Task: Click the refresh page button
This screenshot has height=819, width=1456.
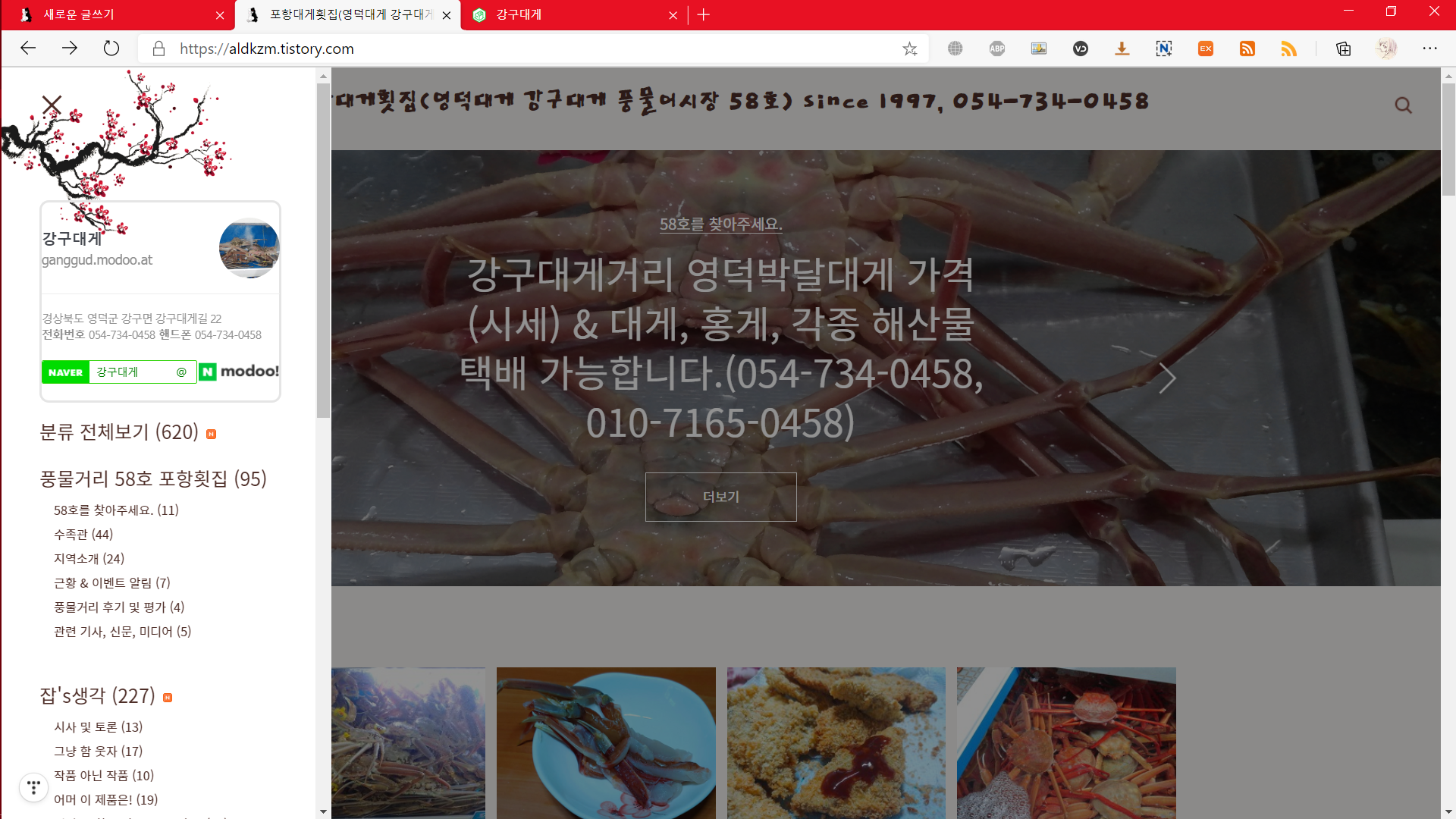Action: (111, 49)
